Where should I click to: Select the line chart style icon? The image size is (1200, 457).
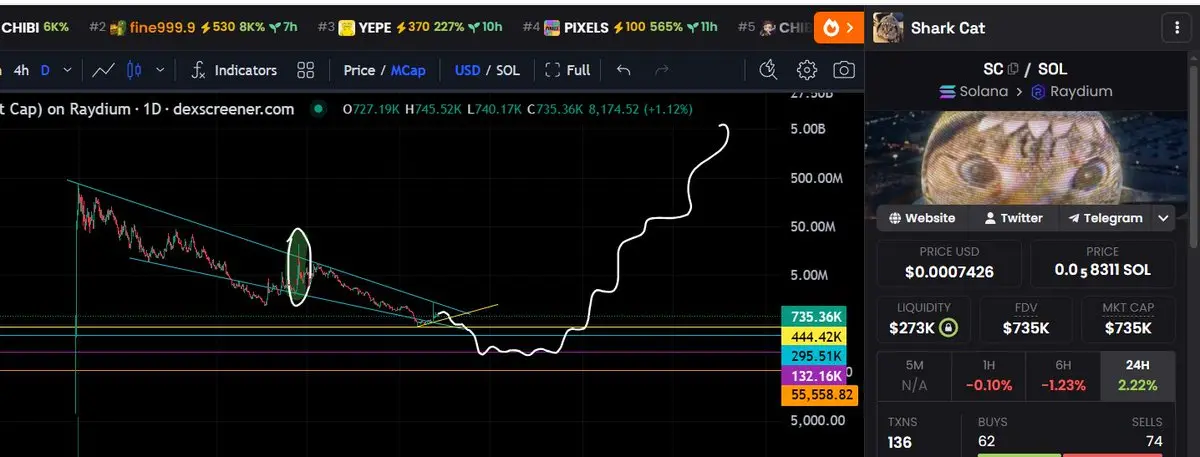coord(103,70)
